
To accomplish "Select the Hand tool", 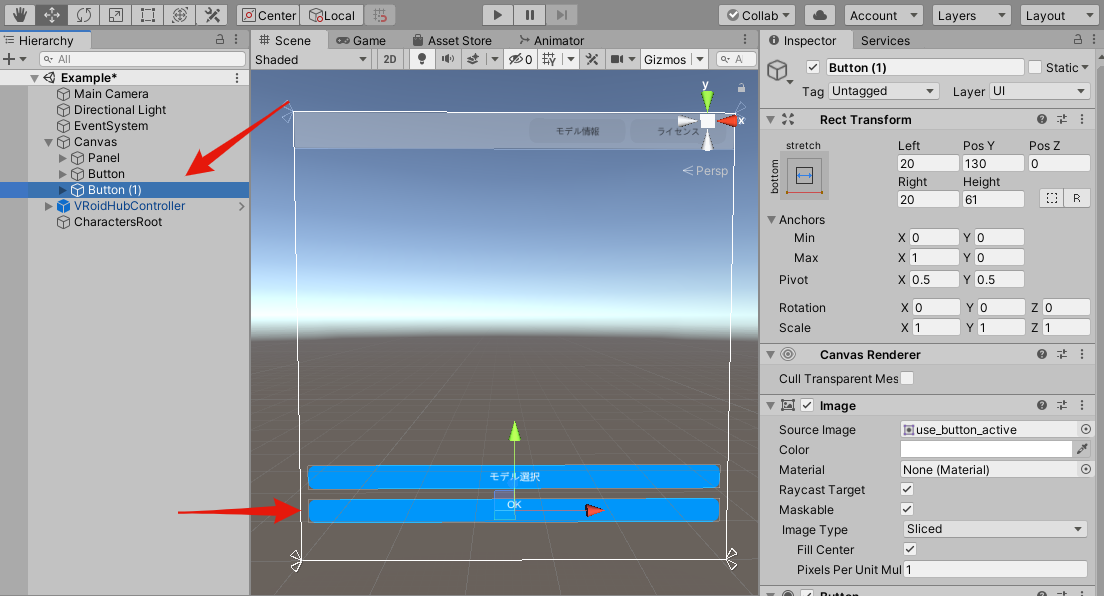I will tap(20, 15).
